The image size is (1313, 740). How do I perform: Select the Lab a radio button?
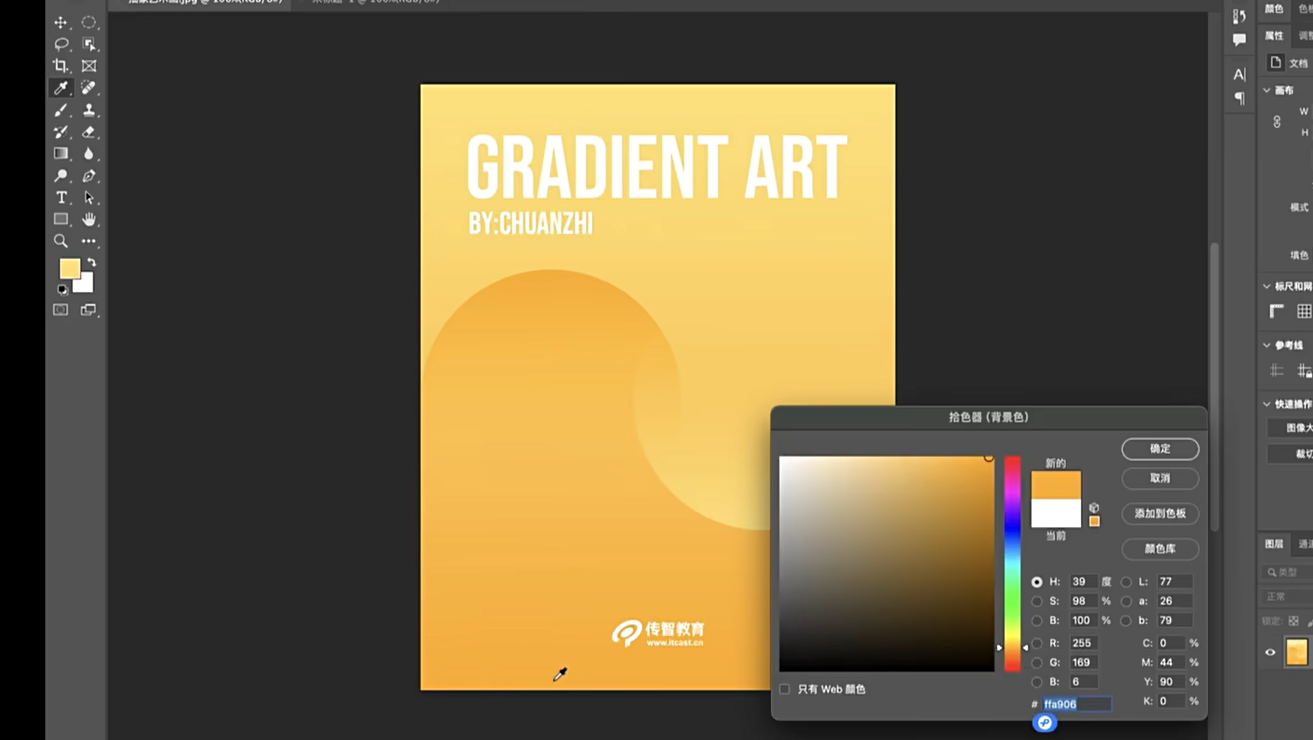tap(1127, 601)
